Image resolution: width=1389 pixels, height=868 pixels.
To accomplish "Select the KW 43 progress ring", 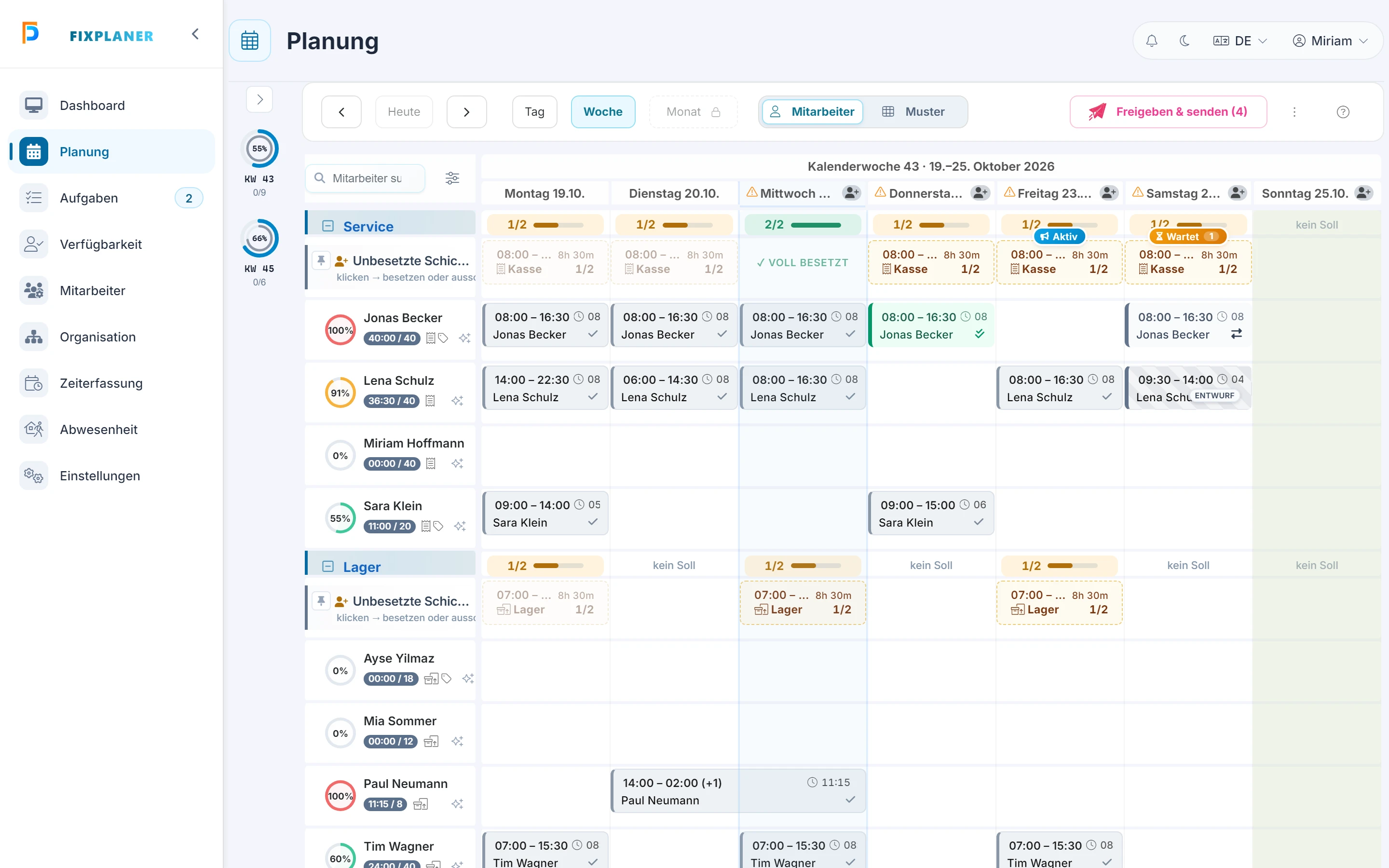I will (x=259, y=149).
